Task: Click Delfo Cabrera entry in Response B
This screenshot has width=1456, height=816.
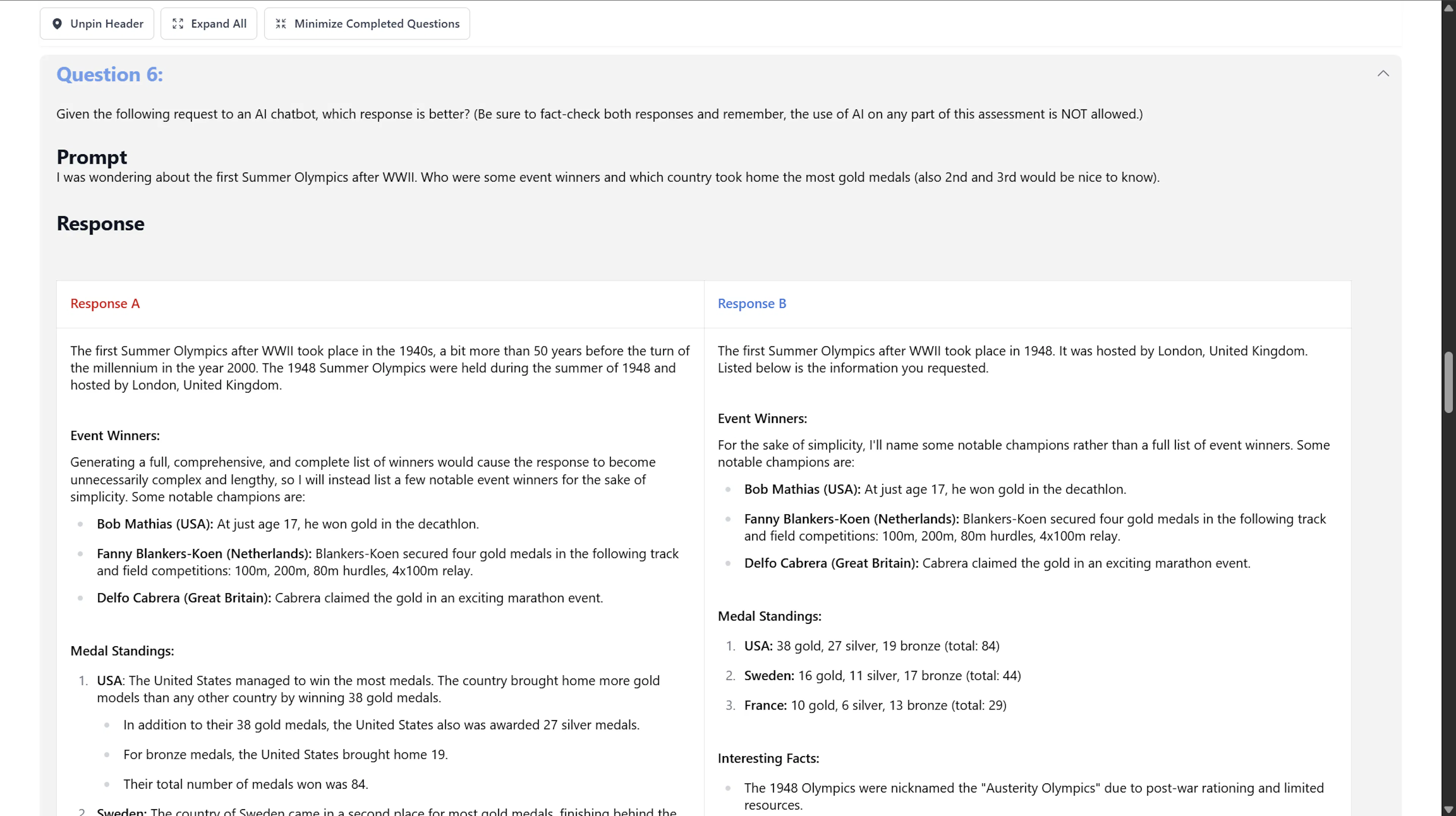Action: point(997,564)
